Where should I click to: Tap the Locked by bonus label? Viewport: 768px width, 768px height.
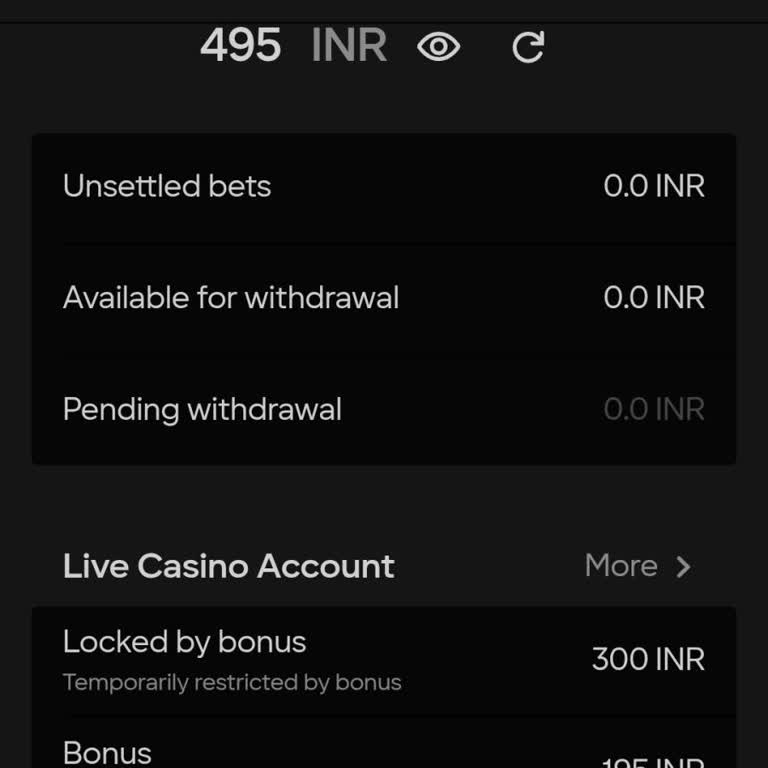[x=184, y=642]
